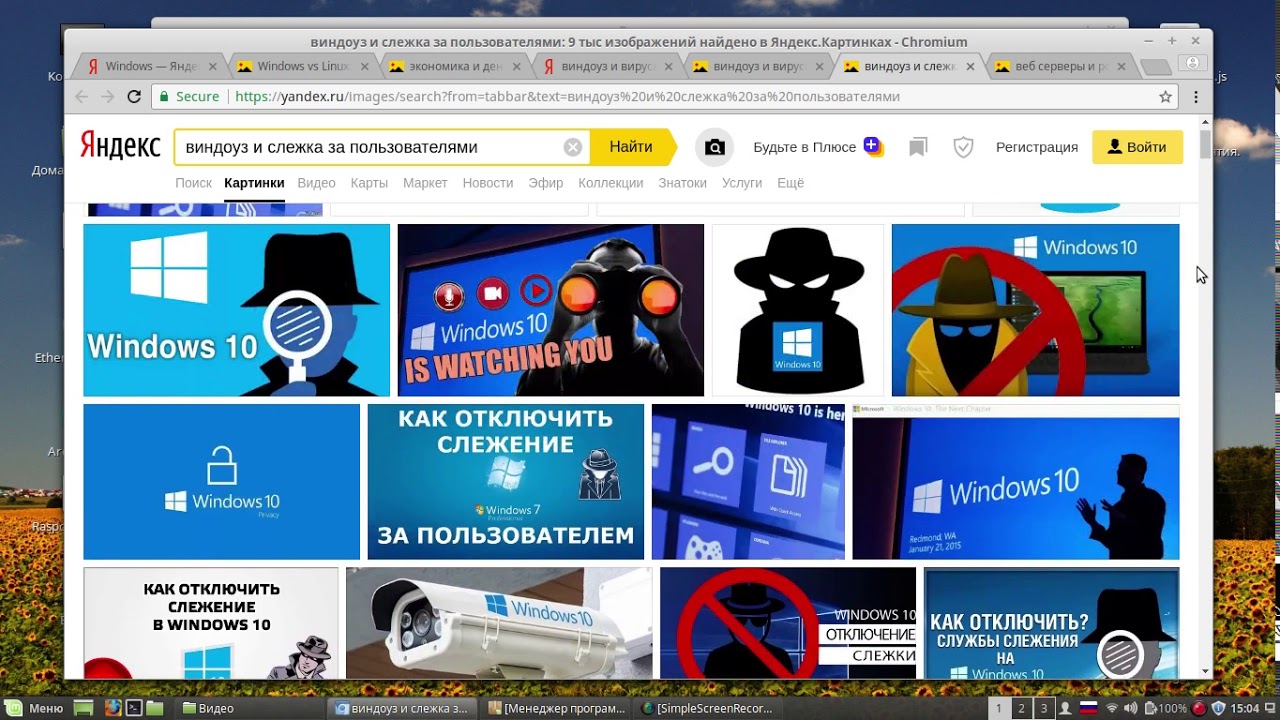Open the Знатоки category
The height and width of the screenshot is (720, 1280).
click(682, 183)
